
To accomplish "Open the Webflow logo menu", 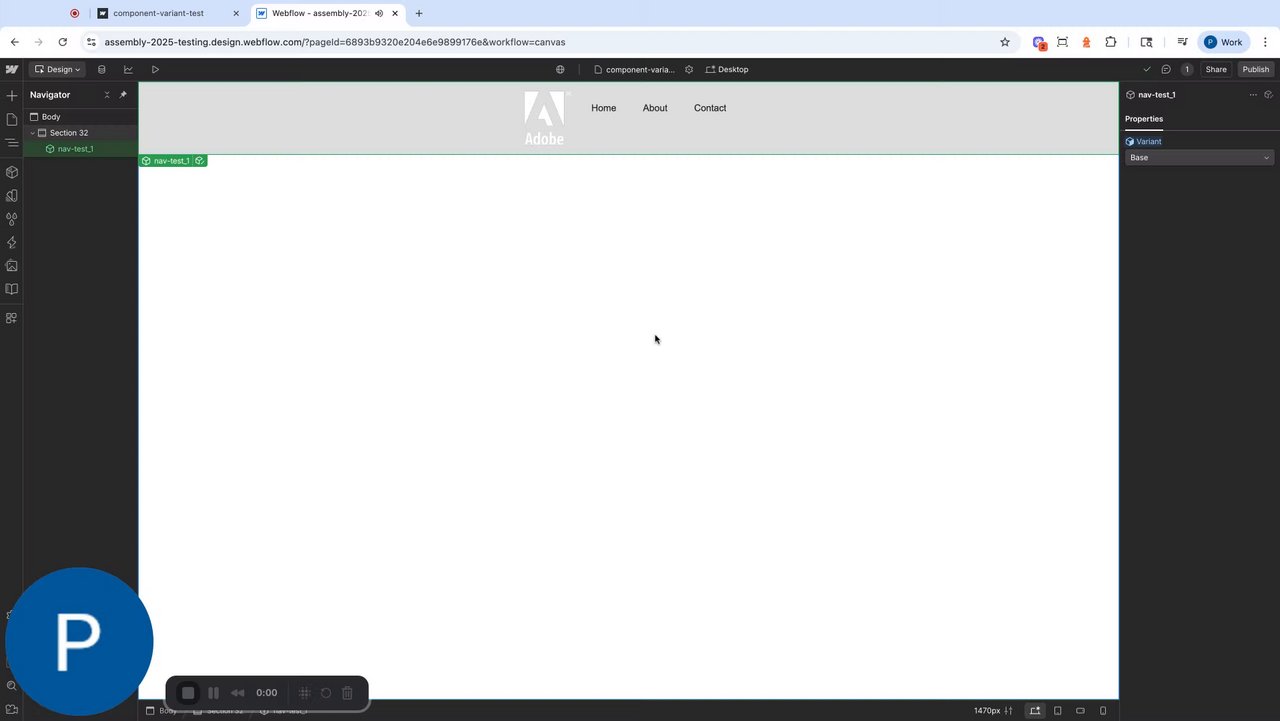I will point(12,70).
